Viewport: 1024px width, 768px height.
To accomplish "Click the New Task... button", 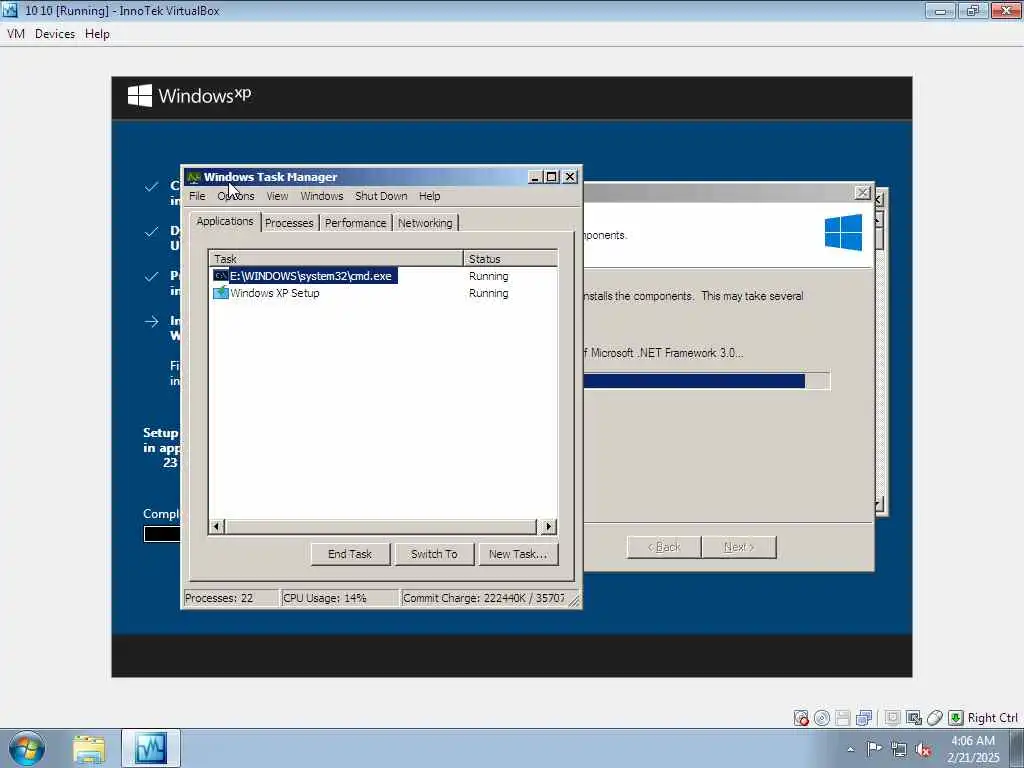I will coord(518,554).
